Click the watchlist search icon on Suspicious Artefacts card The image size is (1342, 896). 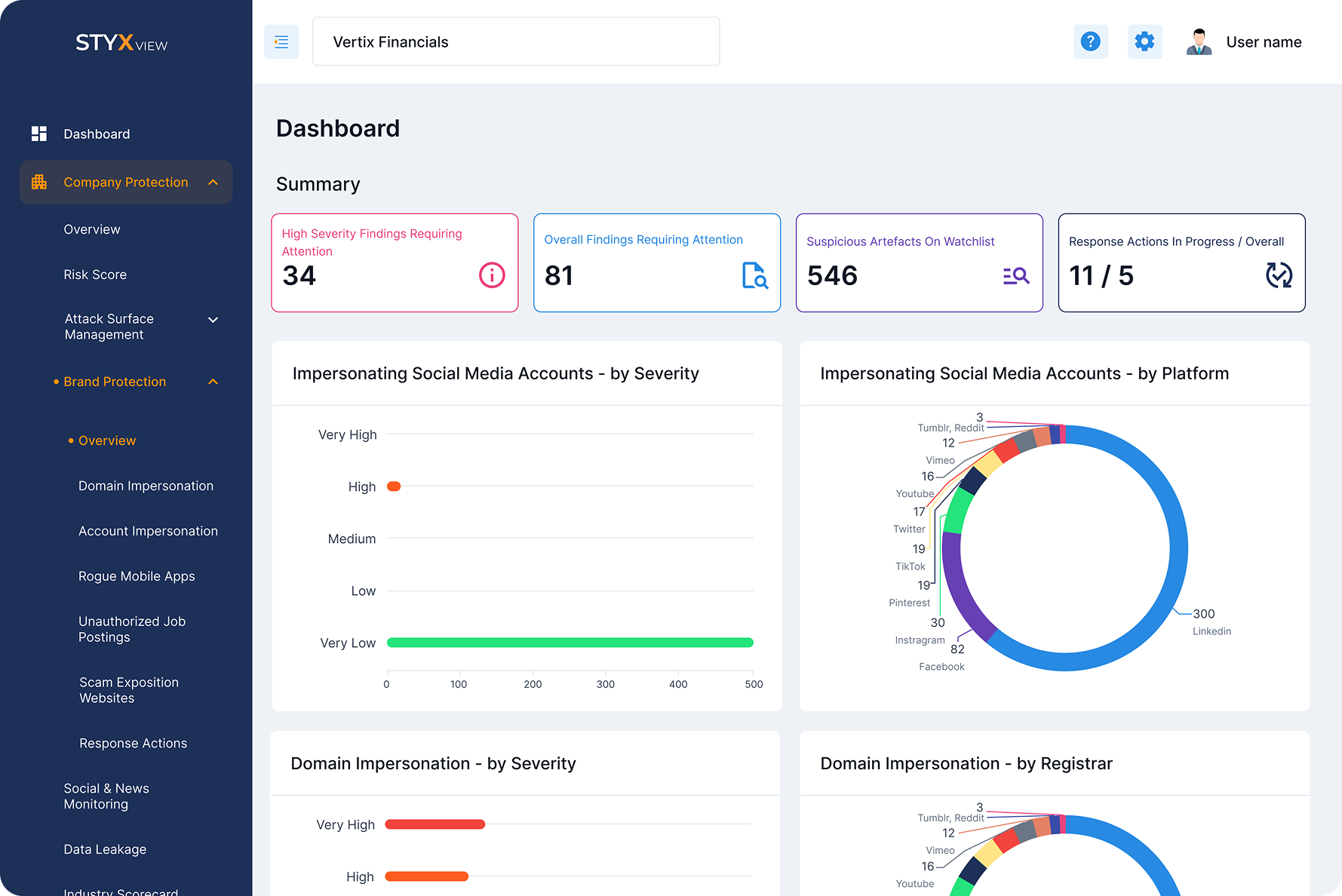pyautogui.click(x=1016, y=276)
